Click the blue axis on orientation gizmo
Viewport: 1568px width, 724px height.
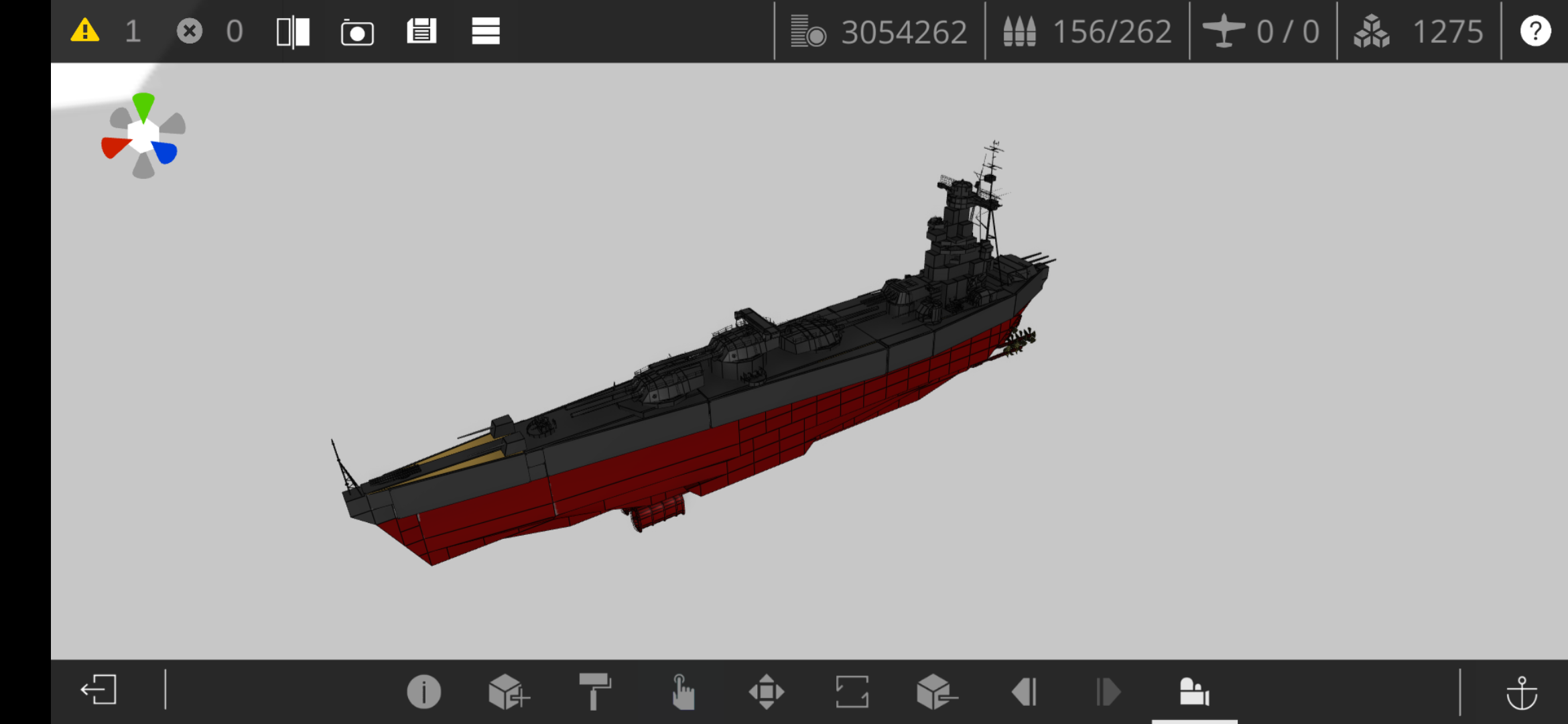point(165,152)
